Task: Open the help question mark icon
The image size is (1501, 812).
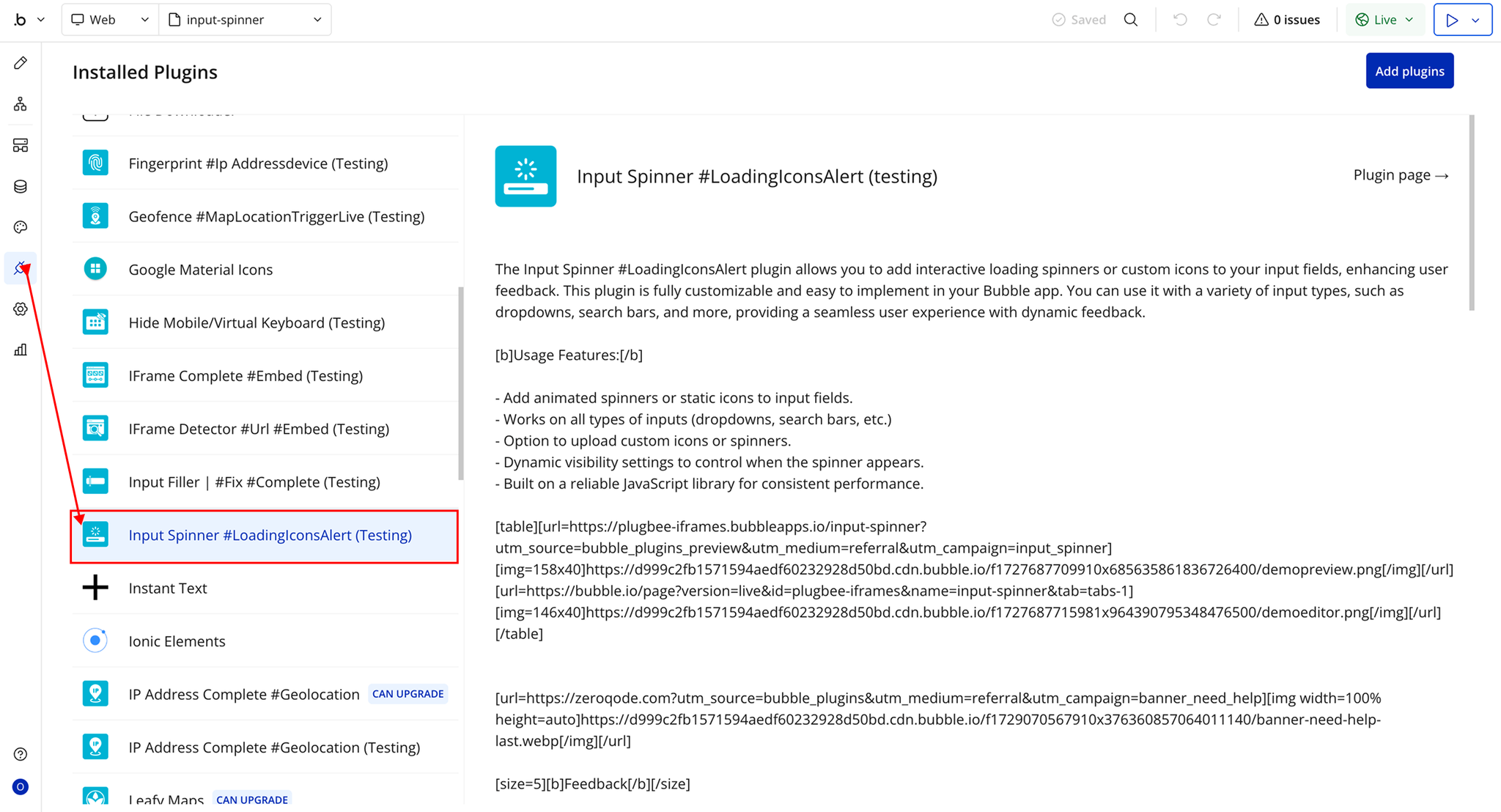Action: (21, 754)
